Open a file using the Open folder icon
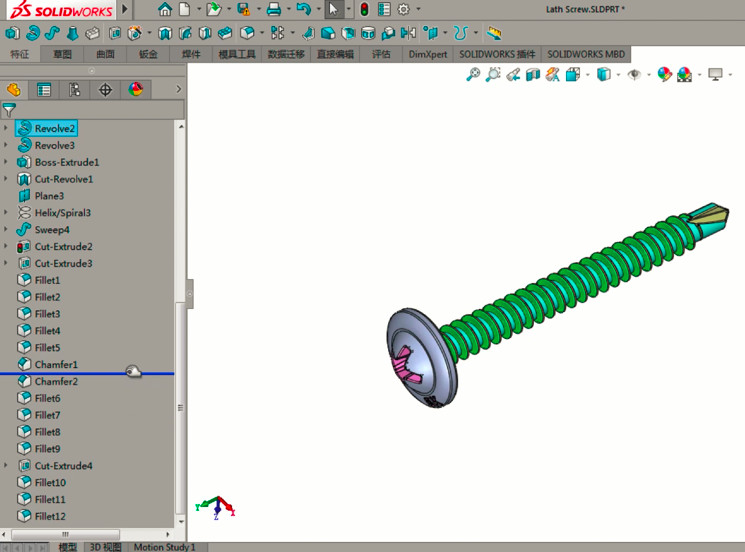745x552 pixels. click(x=214, y=9)
